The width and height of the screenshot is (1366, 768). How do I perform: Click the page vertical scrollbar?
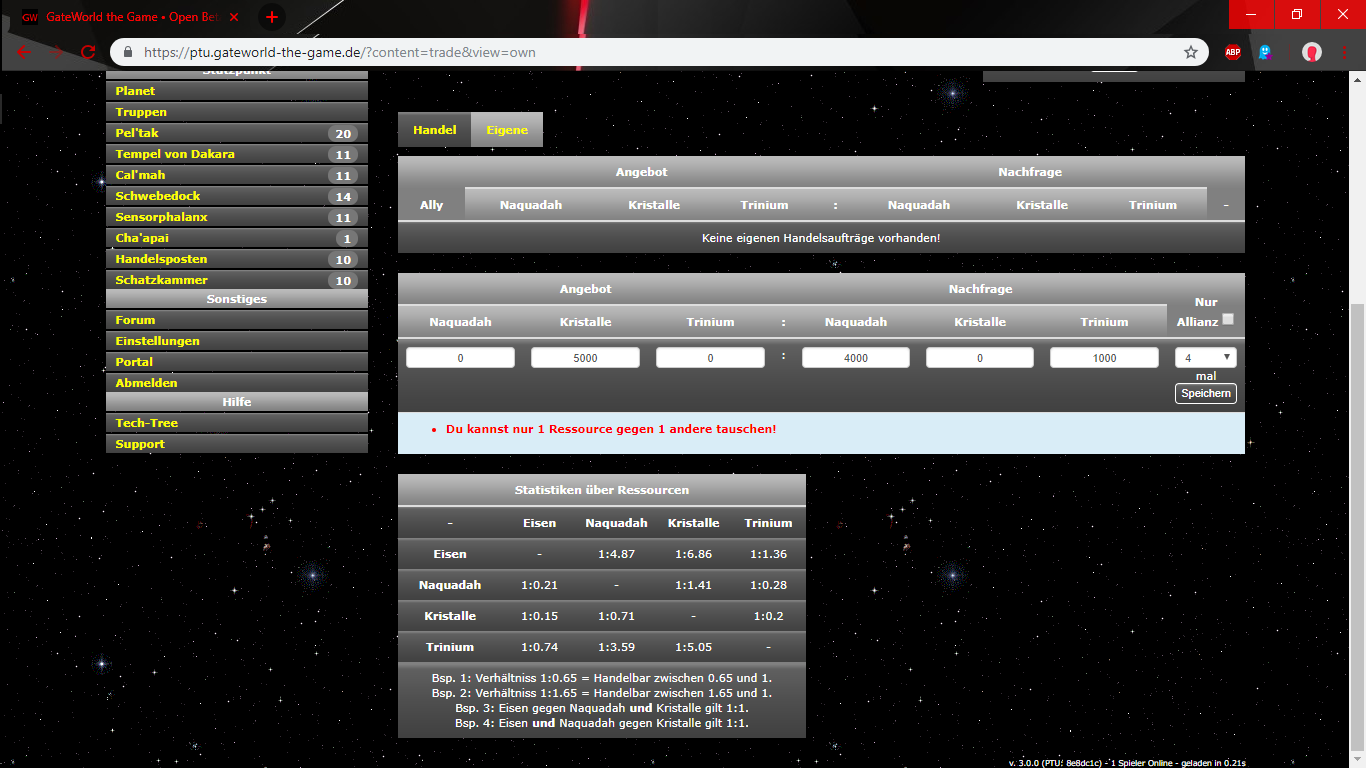[1357, 500]
